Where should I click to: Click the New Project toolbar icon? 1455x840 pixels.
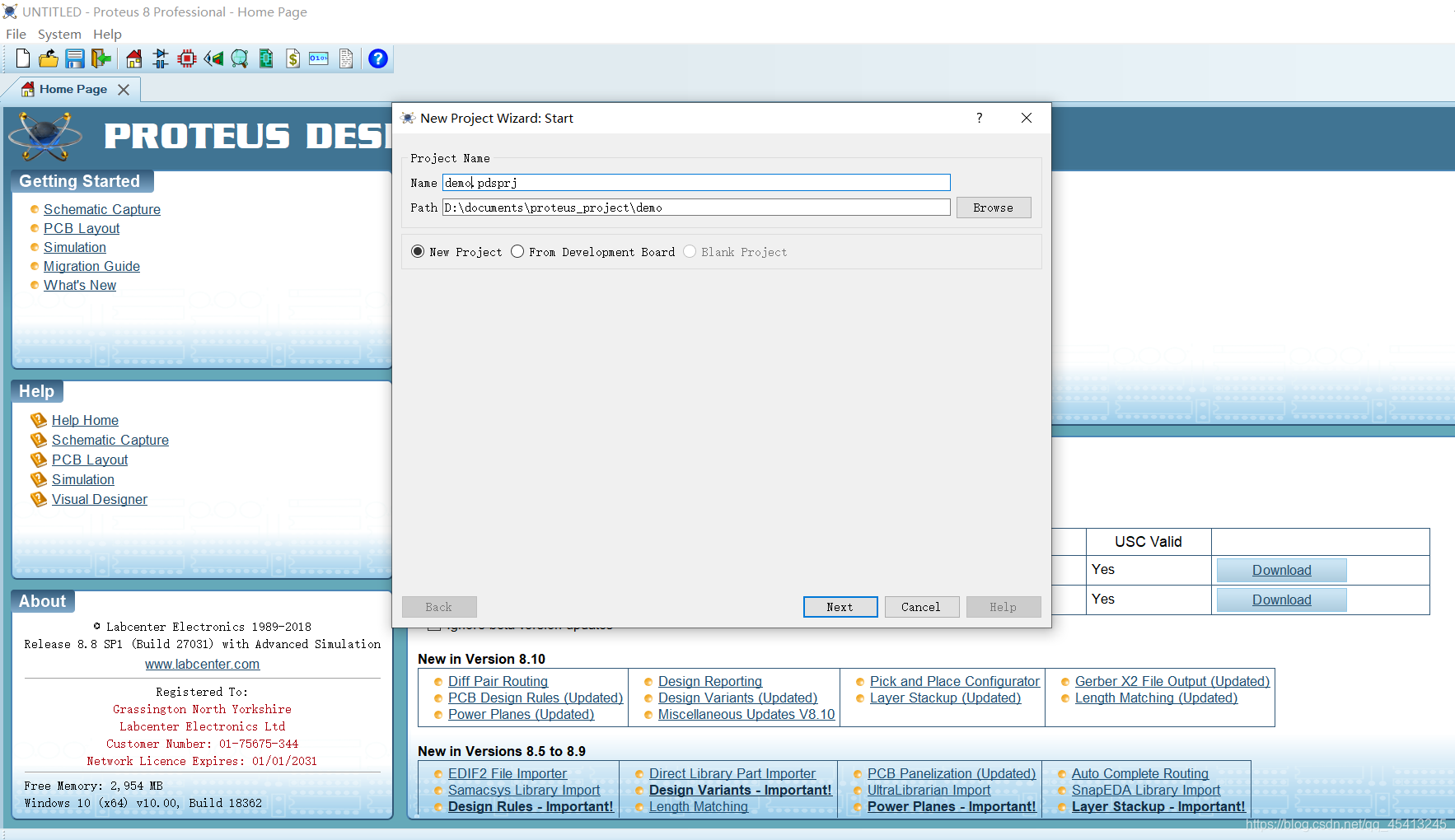(x=23, y=58)
